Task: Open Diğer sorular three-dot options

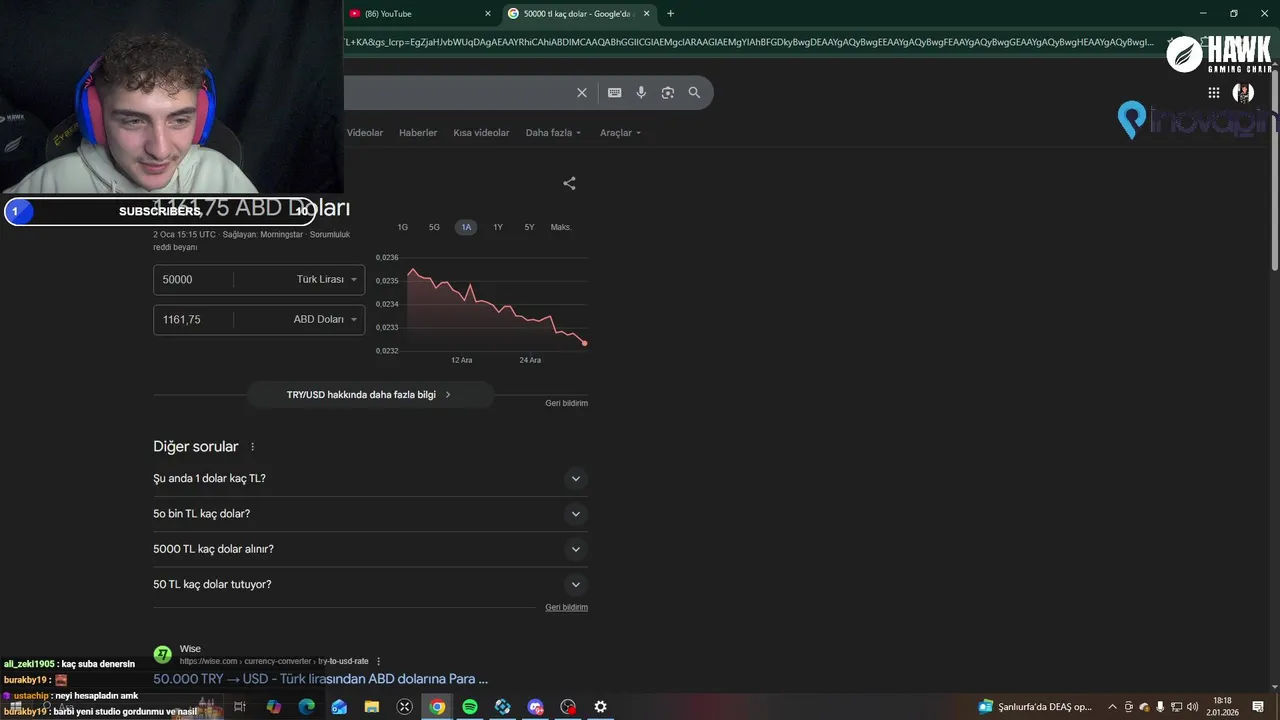Action: coord(252,447)
